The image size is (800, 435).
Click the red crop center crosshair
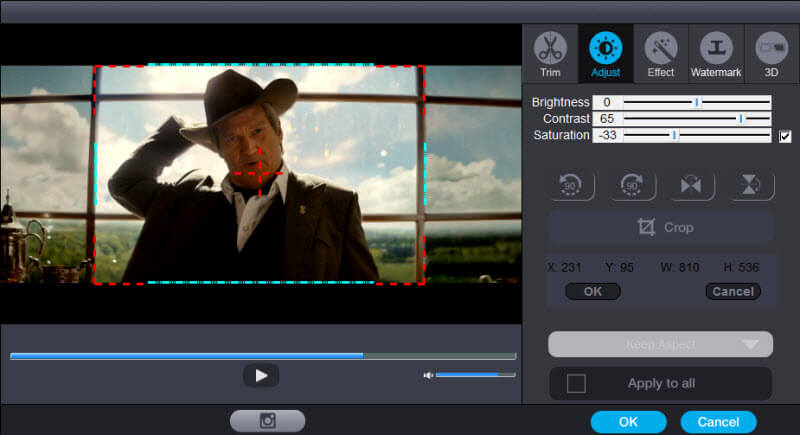pyautogui.click(x=260, y=173)
